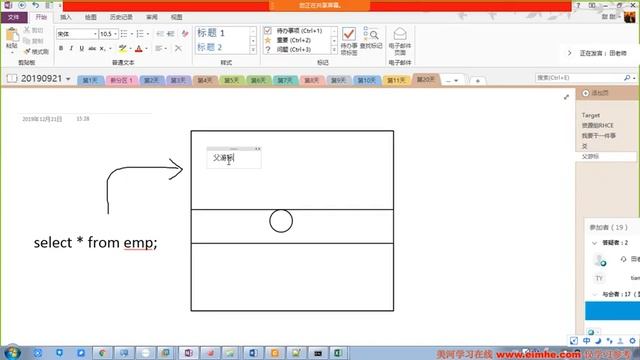Screen dimensions: 640x360
Task: Apply red font color
Action: 139,49
